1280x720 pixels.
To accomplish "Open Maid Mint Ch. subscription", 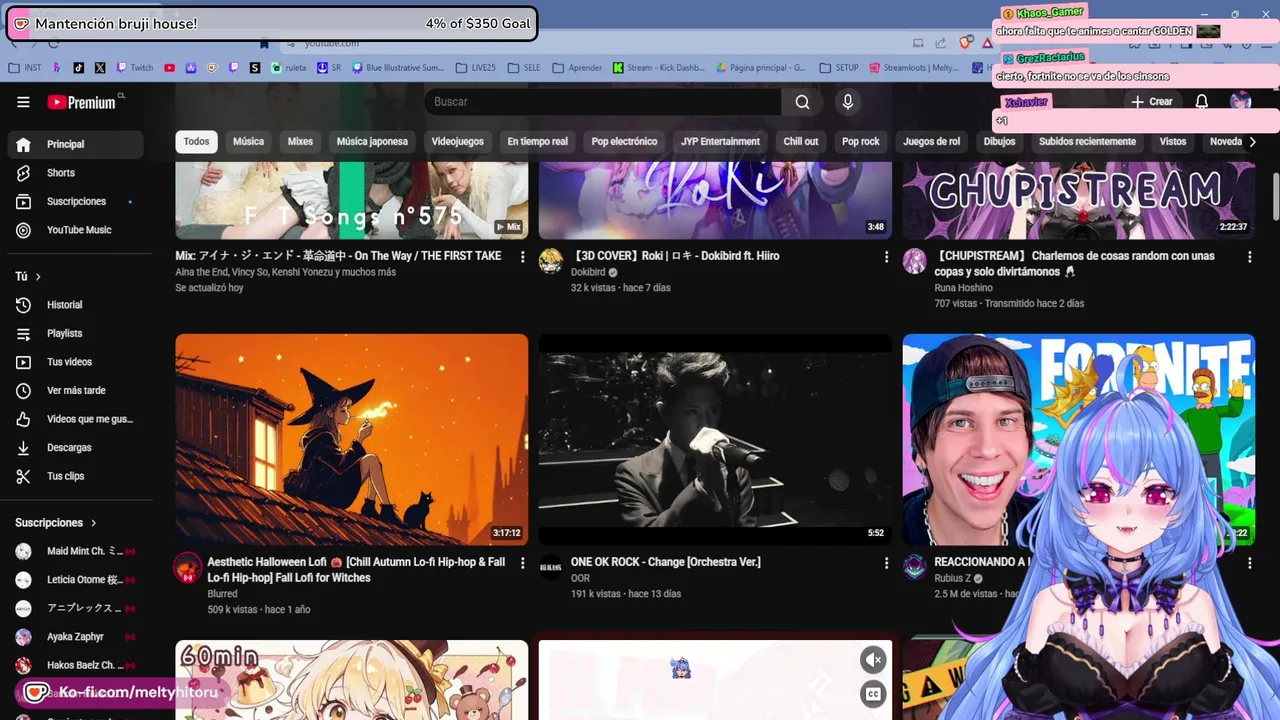I will point(76,551).
